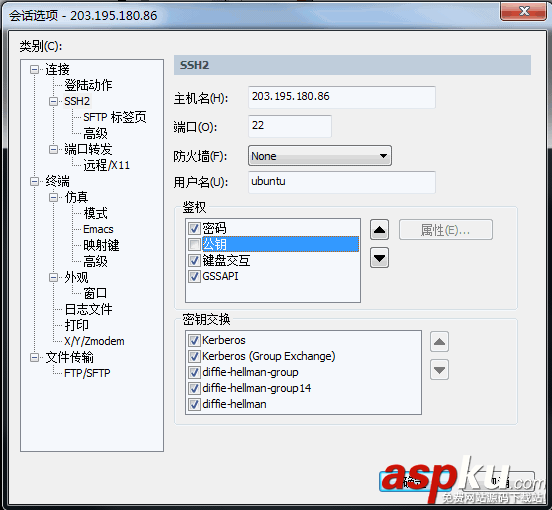Select 远程/X11 category

point(107,165)
